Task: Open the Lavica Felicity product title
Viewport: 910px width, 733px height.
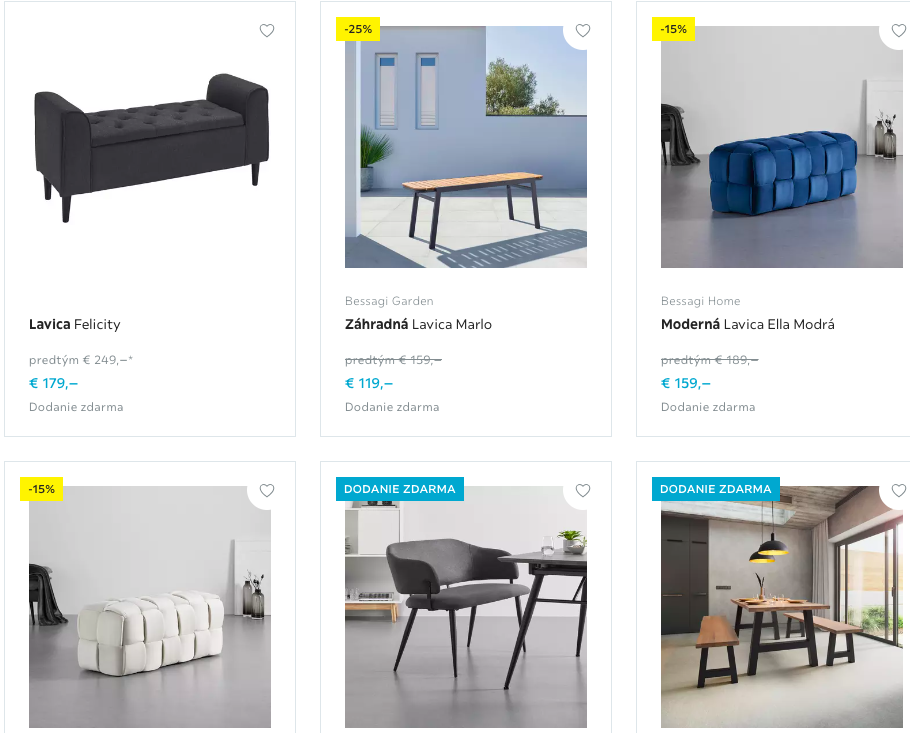Action: [x=75, y=324]
